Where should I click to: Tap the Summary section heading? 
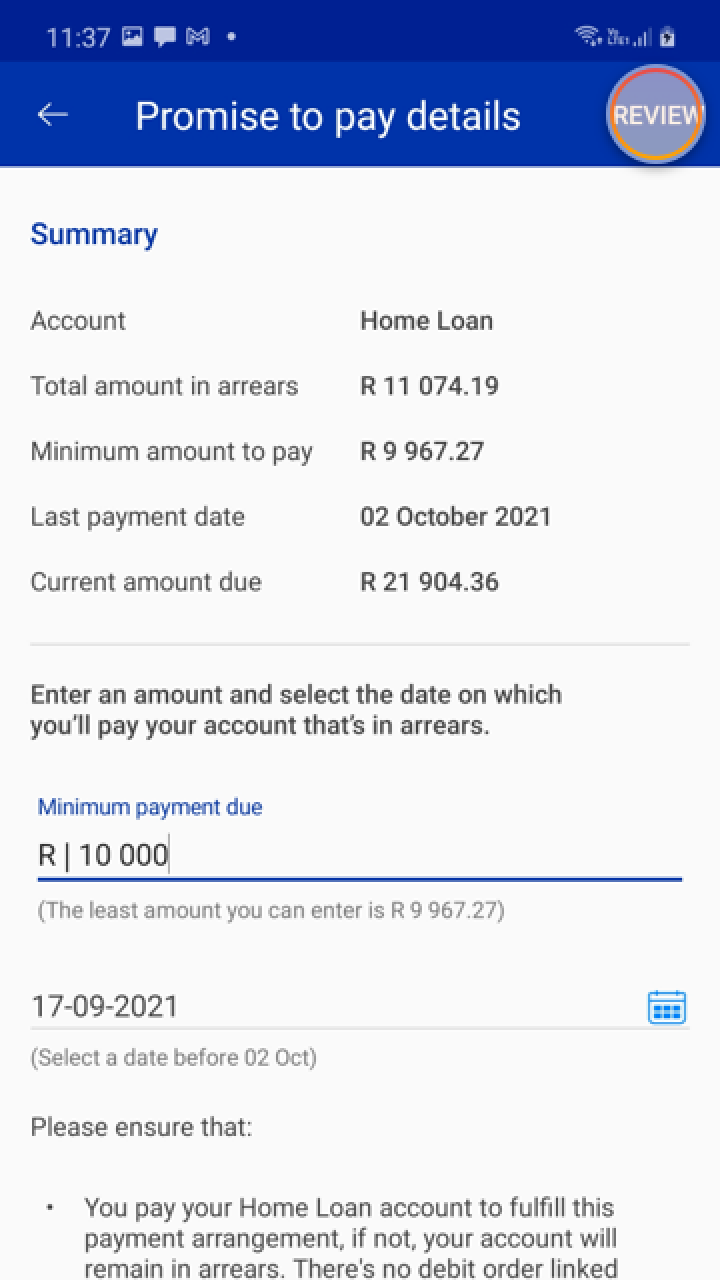(94, 234)
